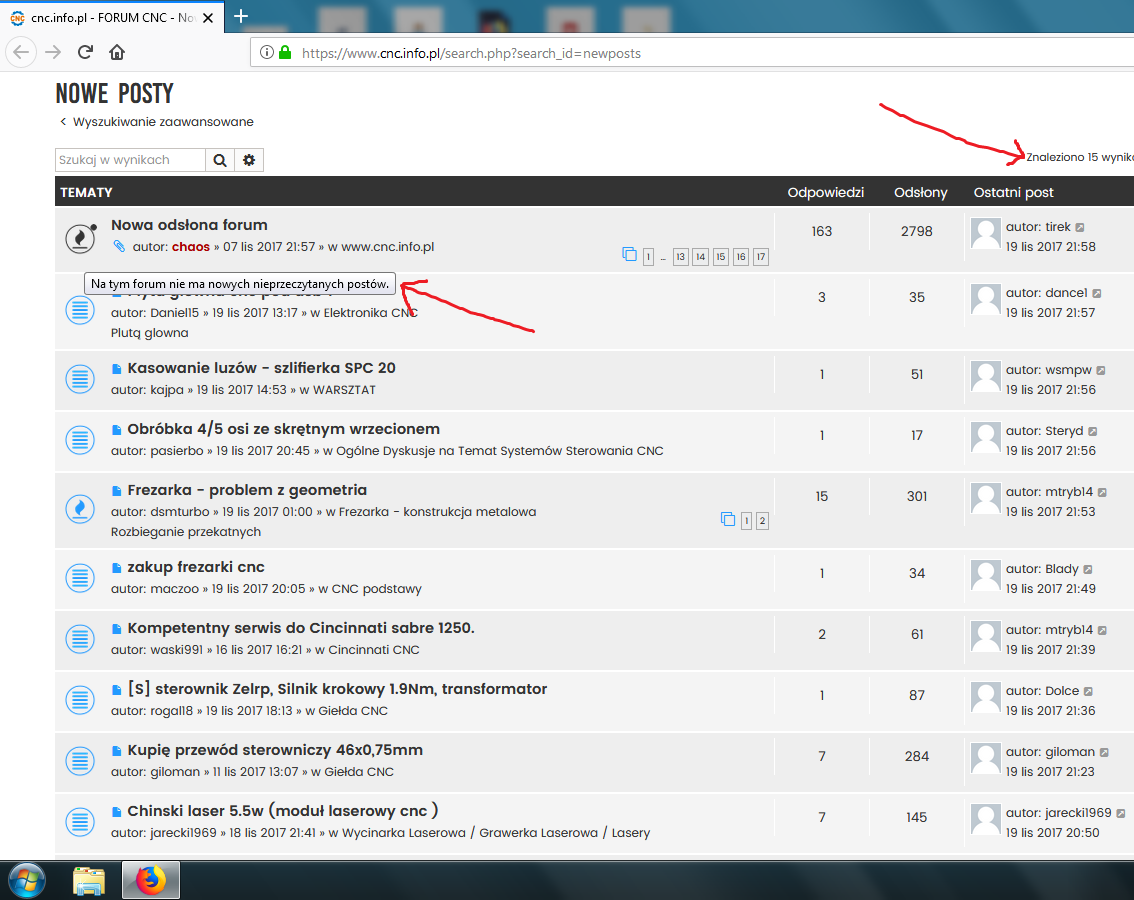Open advanced search gear icon
1134x900 pixels.
point(249,160)
